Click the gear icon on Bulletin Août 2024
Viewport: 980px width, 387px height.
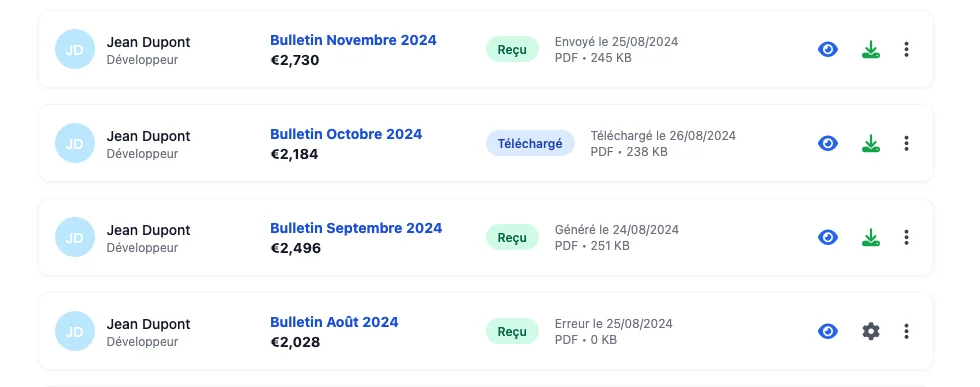point(871,331)
